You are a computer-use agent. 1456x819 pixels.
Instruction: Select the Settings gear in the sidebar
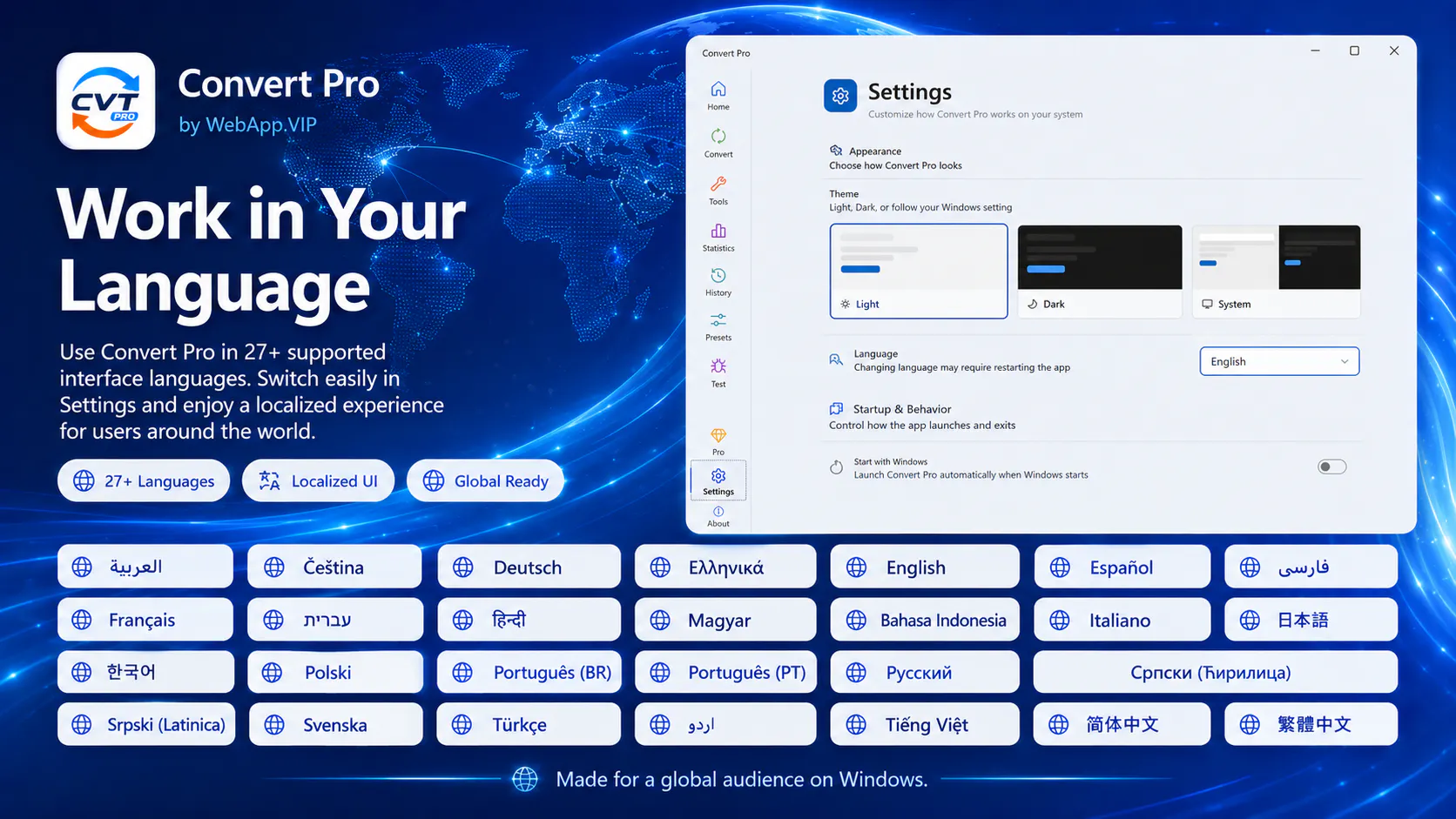(718, 481)
